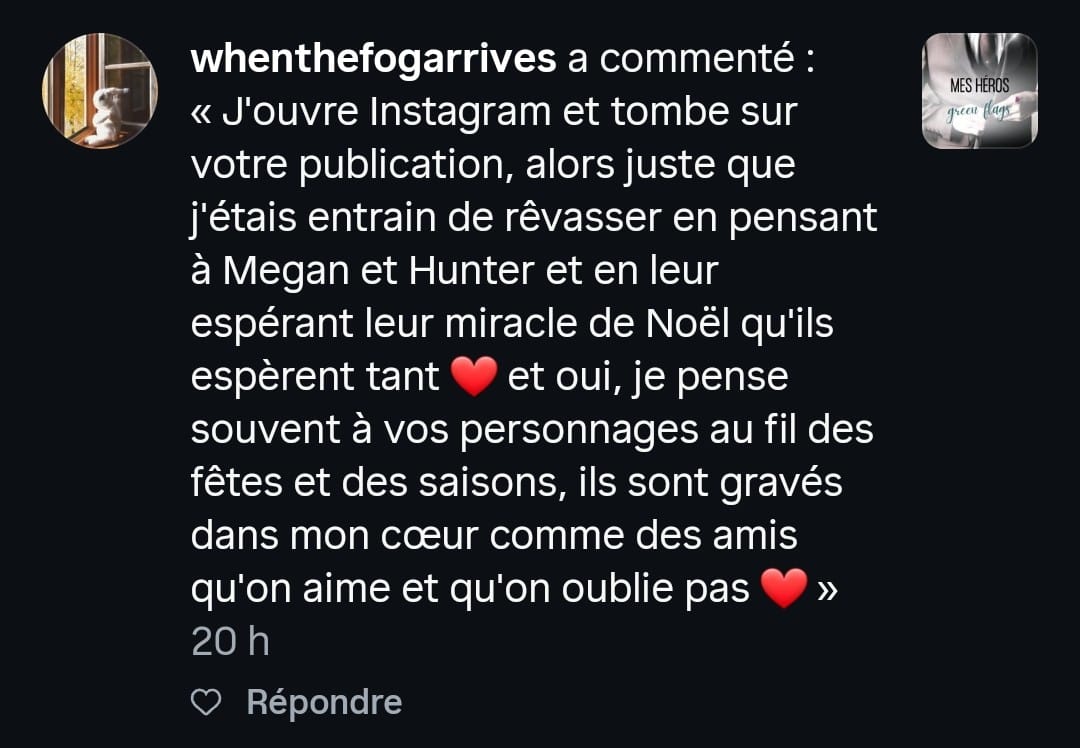This screenshot has width=1080, height=748.
Task: Tap the 'green flags' script on the thumbnail
Action: (979, 111)
